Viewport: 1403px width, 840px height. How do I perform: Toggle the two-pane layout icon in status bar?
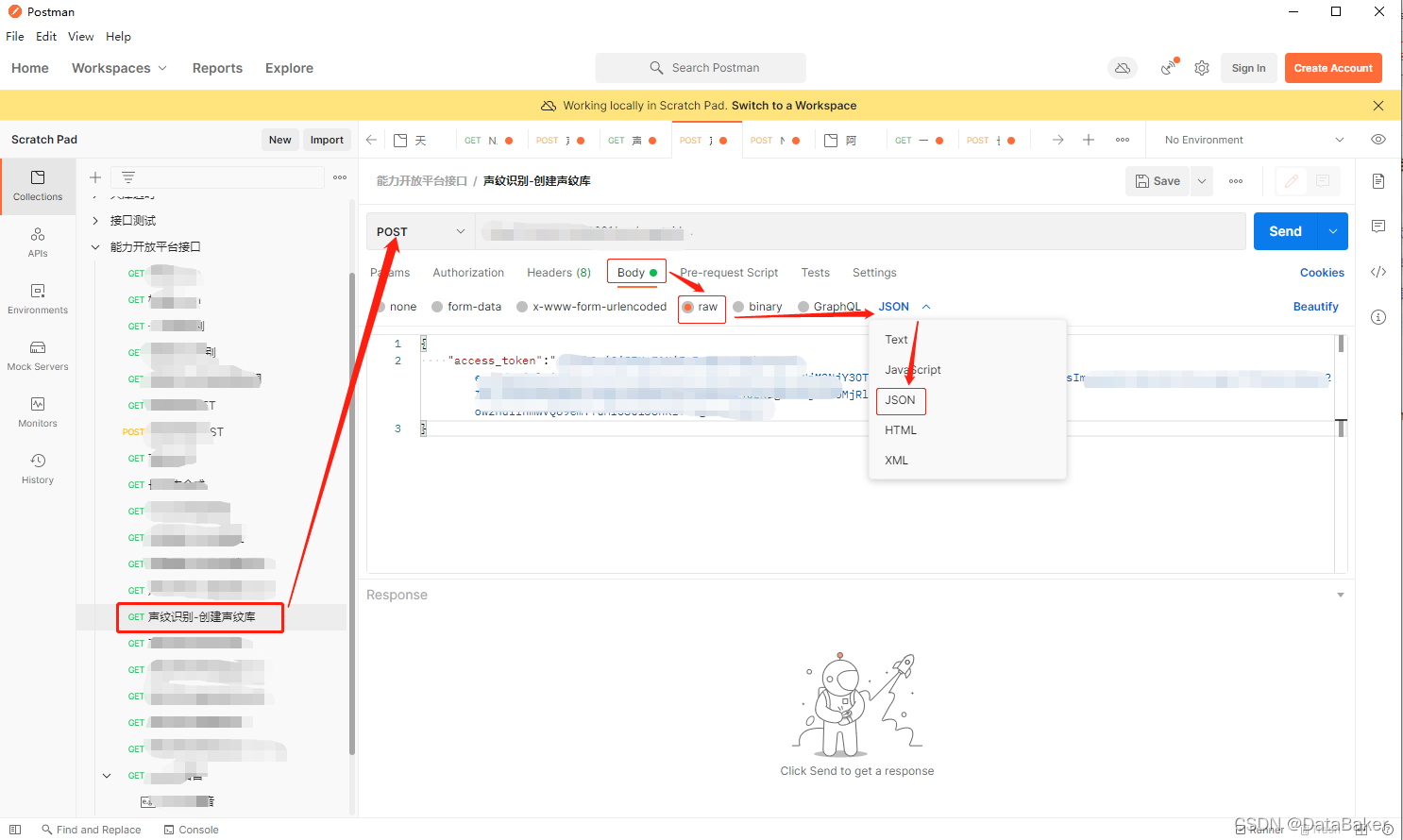tap(15, 830)
